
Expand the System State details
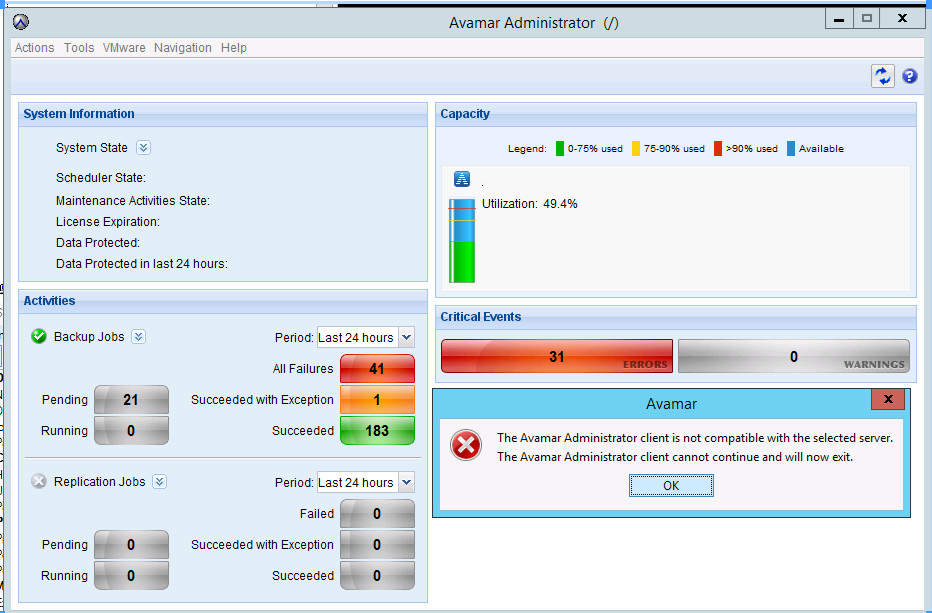143,147
